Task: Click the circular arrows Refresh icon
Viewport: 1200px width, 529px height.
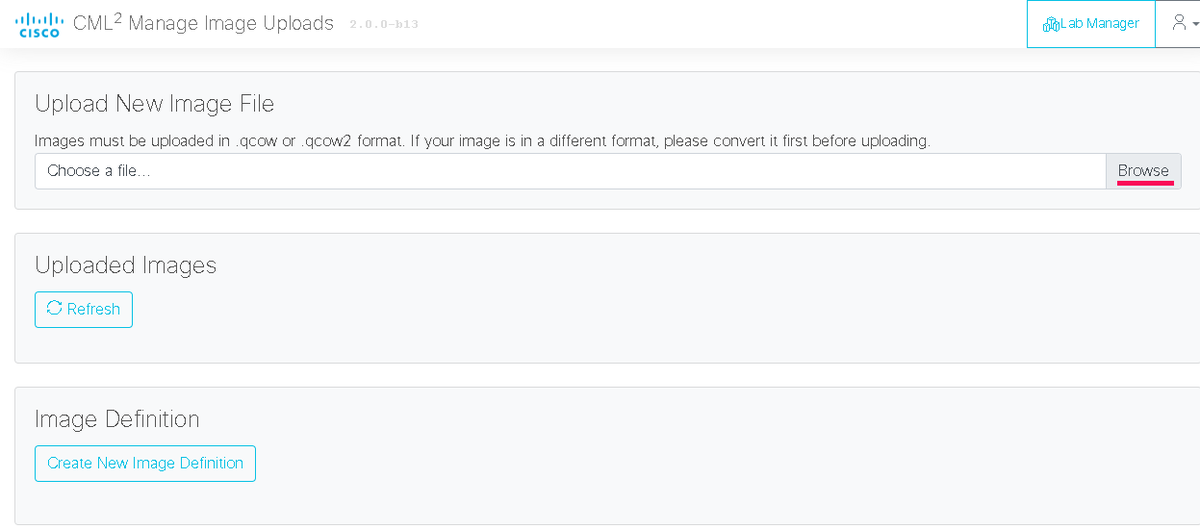Action: tap(55, 309)
